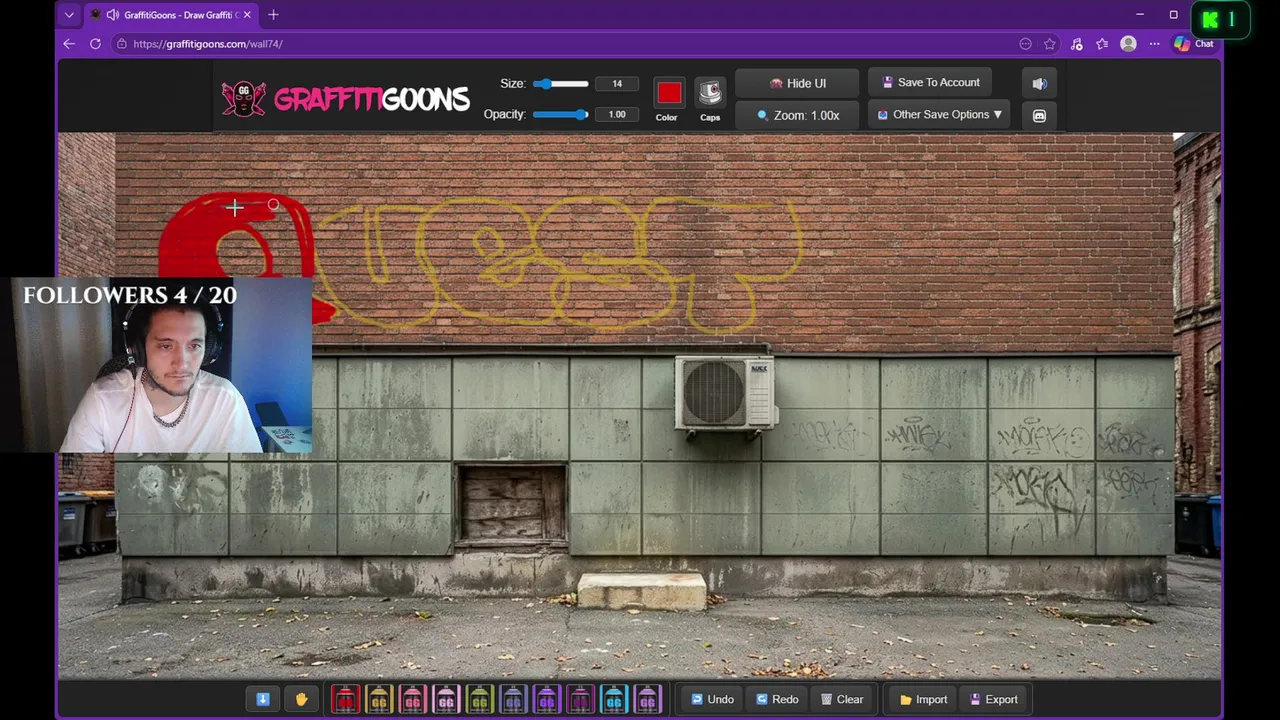
Task: Select the cyan spray can
Action: 614,699
